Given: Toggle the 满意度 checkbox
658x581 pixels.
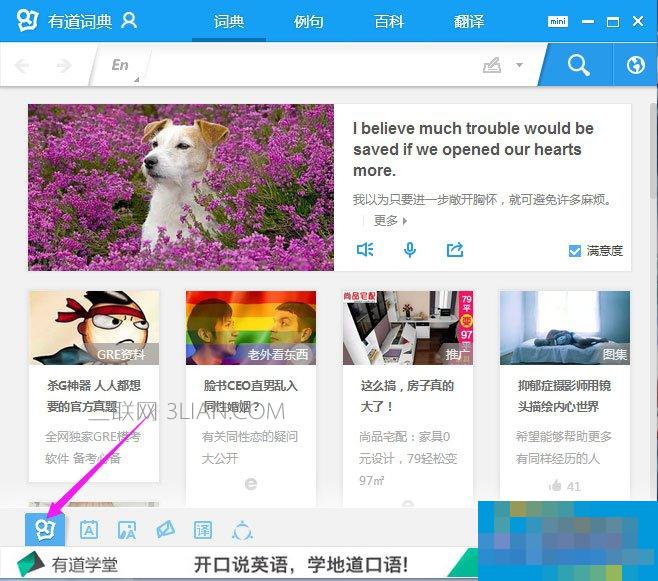Looking at the screenshot, I should (574, 251).
